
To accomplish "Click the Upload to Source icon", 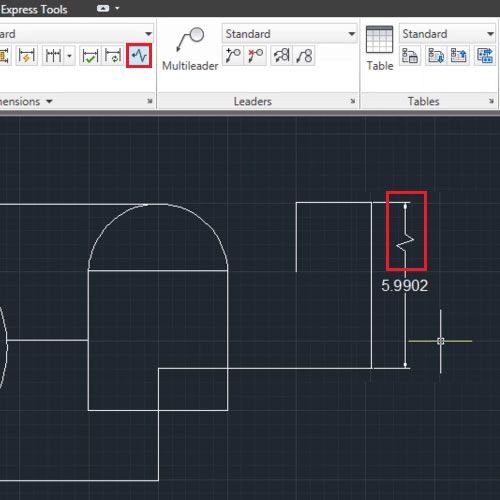I will [459, 55].
